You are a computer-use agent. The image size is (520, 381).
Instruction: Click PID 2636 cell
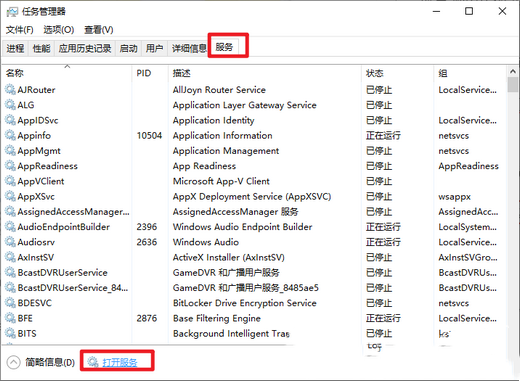point(147,242)
